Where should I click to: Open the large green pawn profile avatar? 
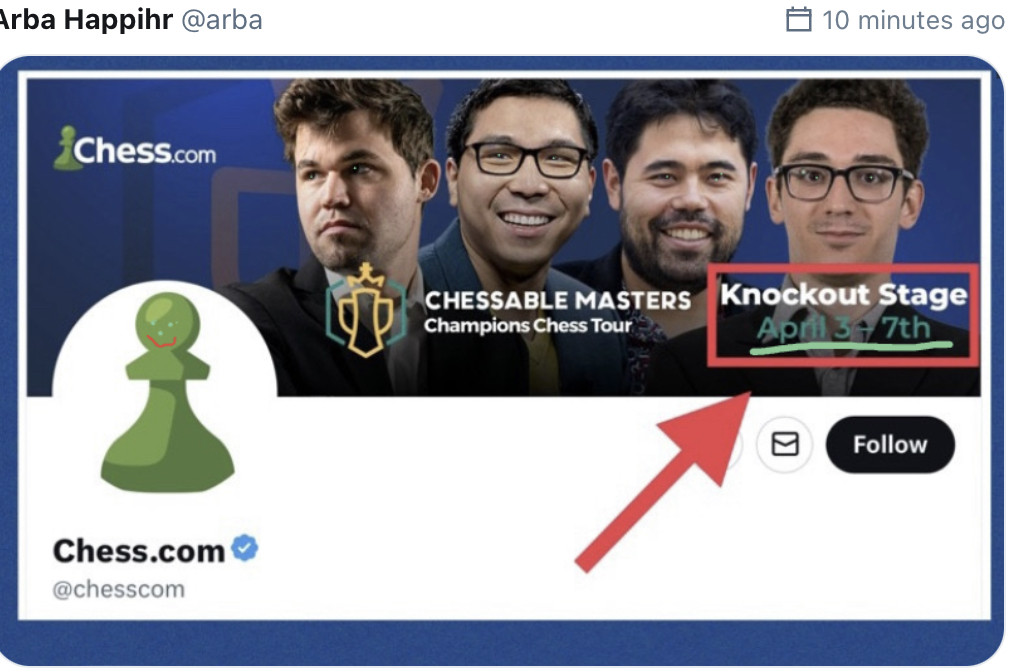pos(165,390)
